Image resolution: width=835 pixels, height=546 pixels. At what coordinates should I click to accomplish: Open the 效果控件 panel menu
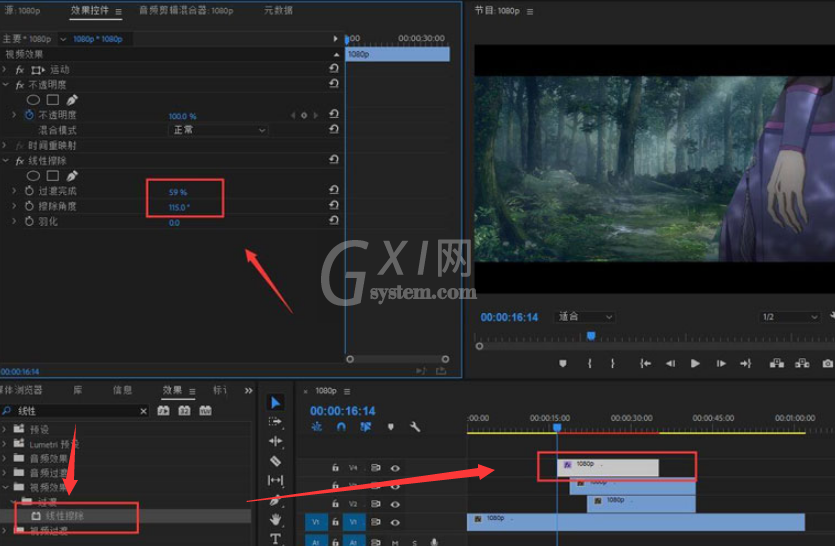(x=118, y=11)
